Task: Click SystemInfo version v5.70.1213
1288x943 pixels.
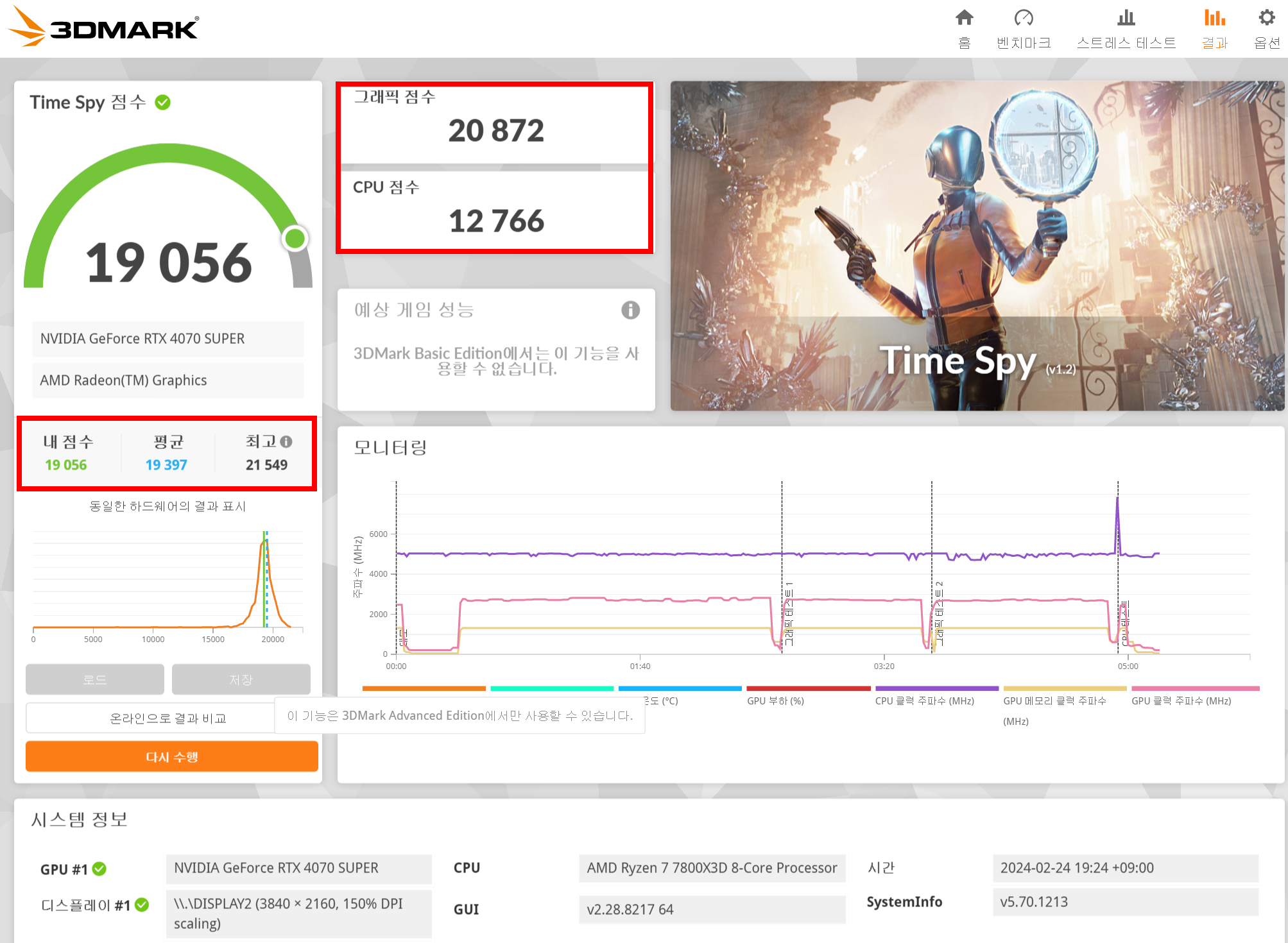Action: click(1126, 902)
